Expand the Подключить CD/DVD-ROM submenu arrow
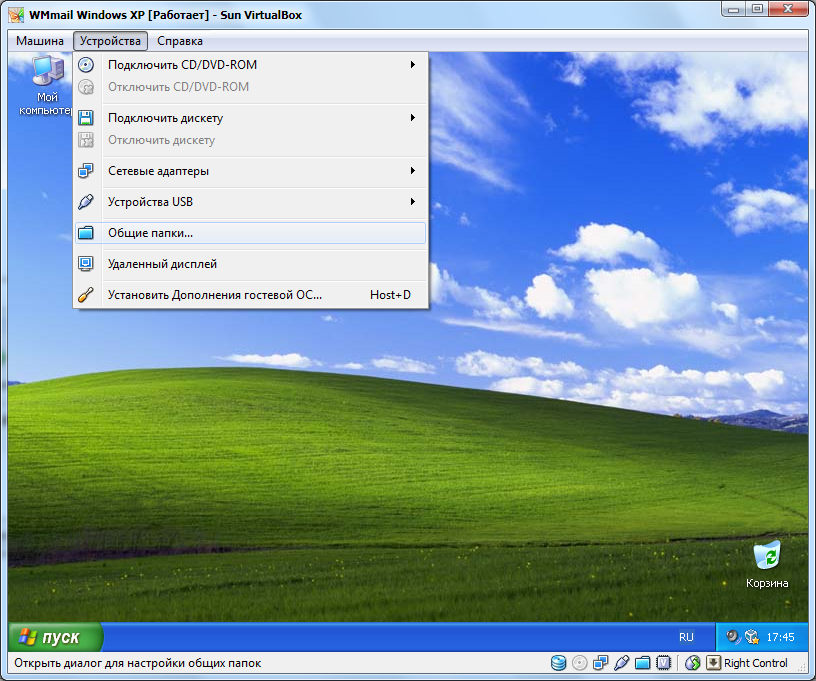Viewport: 816px width, 681px height. (413, 65)
